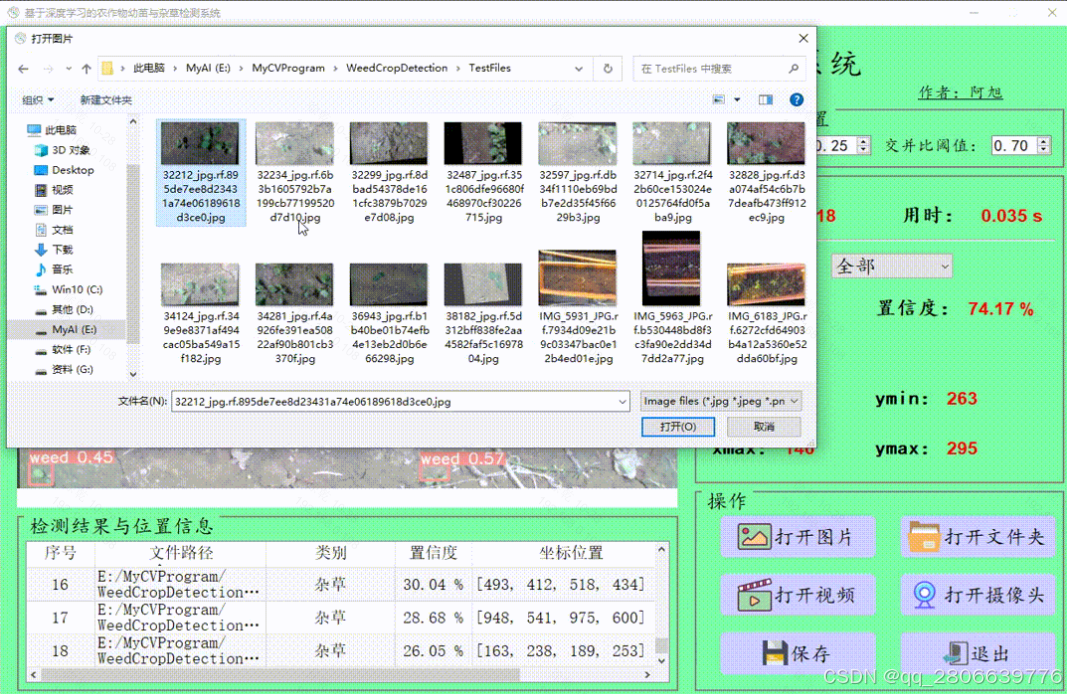This screenshot has height=694, width=1067.
Task: Click the file name input field
Action: (x=400, y=402)
